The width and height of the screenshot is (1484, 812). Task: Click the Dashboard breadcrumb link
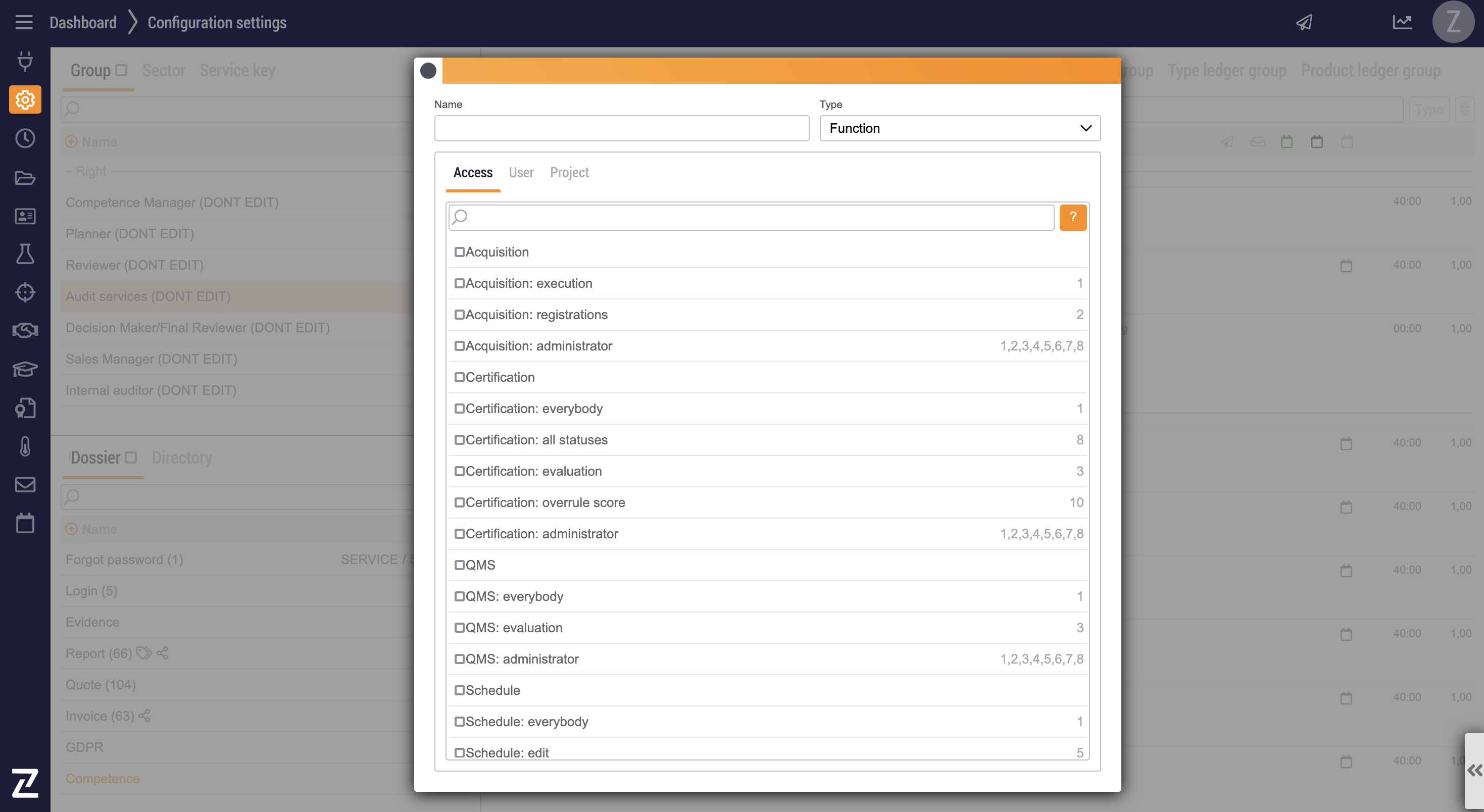coord(83,22)
